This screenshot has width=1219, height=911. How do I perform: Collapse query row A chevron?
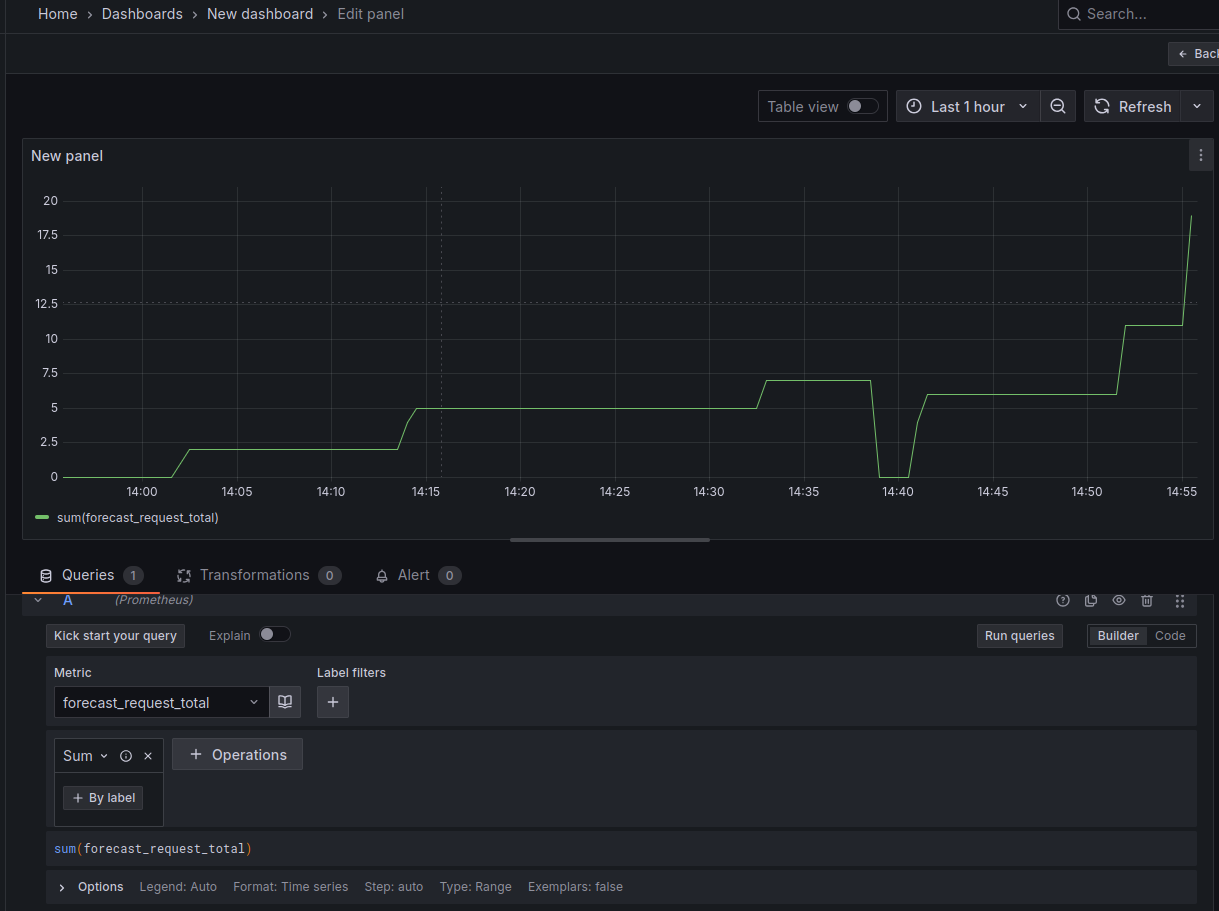(38, 600)
